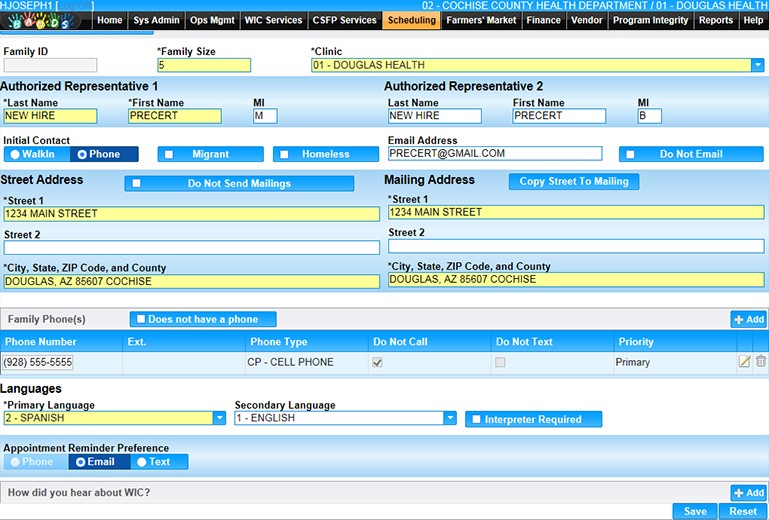Save the family record
Image resolution: width=769 pixels, height=520 pixels.
tap(694, 511)
